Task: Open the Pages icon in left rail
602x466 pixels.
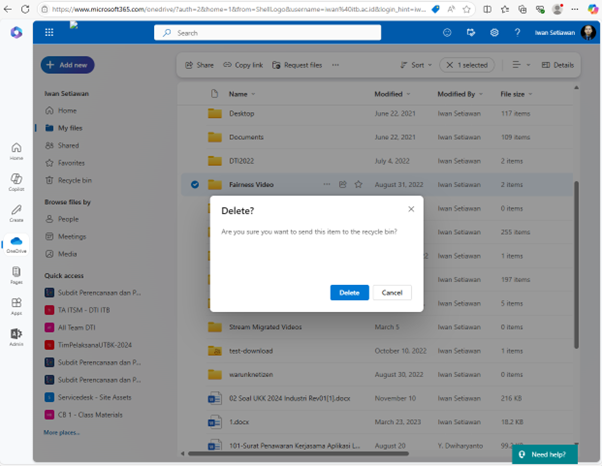Action: pos(16,273)
